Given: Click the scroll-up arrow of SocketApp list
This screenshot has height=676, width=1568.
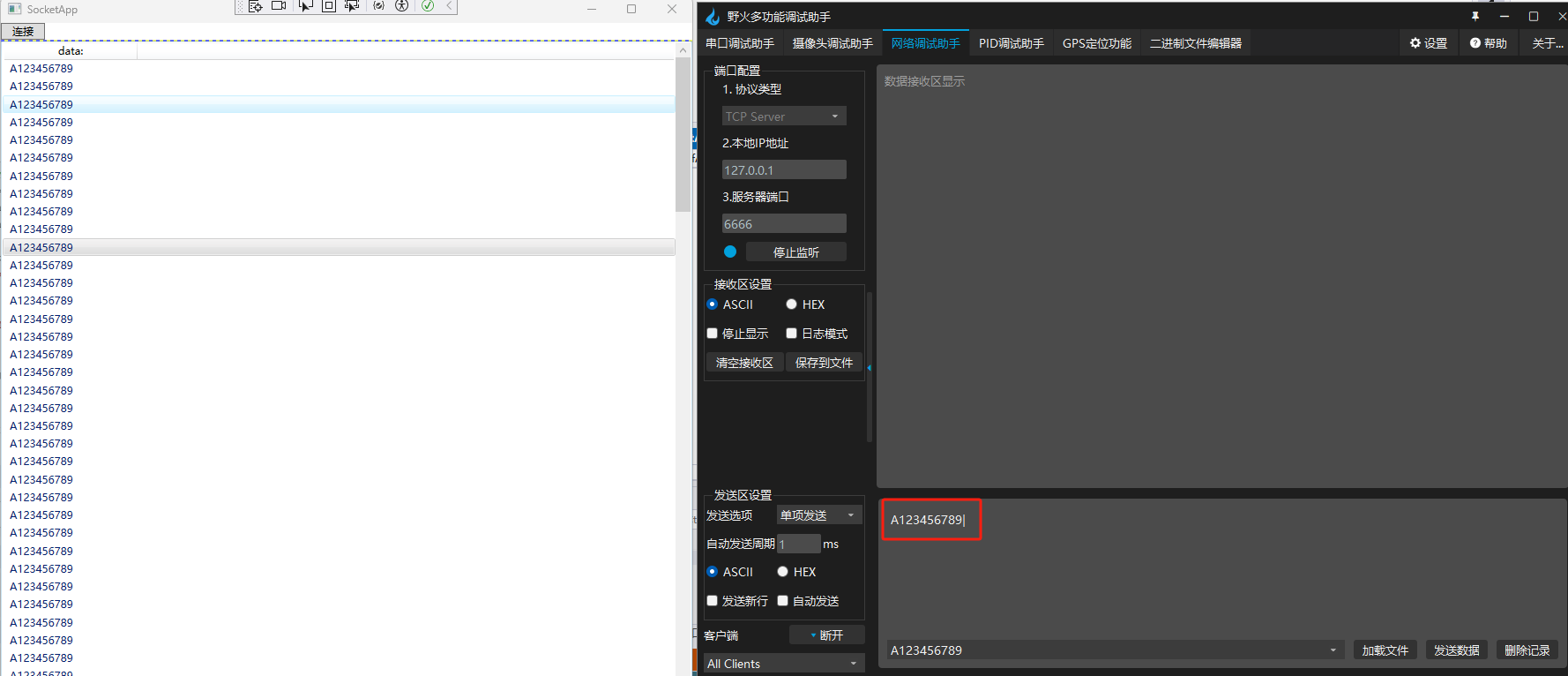Looking at the screenshot, I should (x=683, y=50).
